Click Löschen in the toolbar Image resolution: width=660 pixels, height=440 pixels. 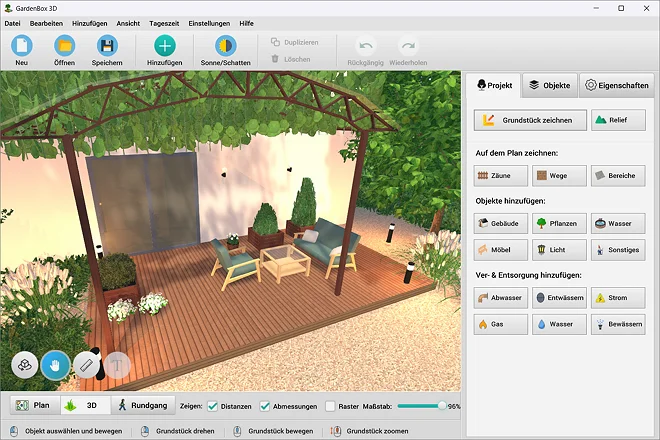click(x=290, y=59)
